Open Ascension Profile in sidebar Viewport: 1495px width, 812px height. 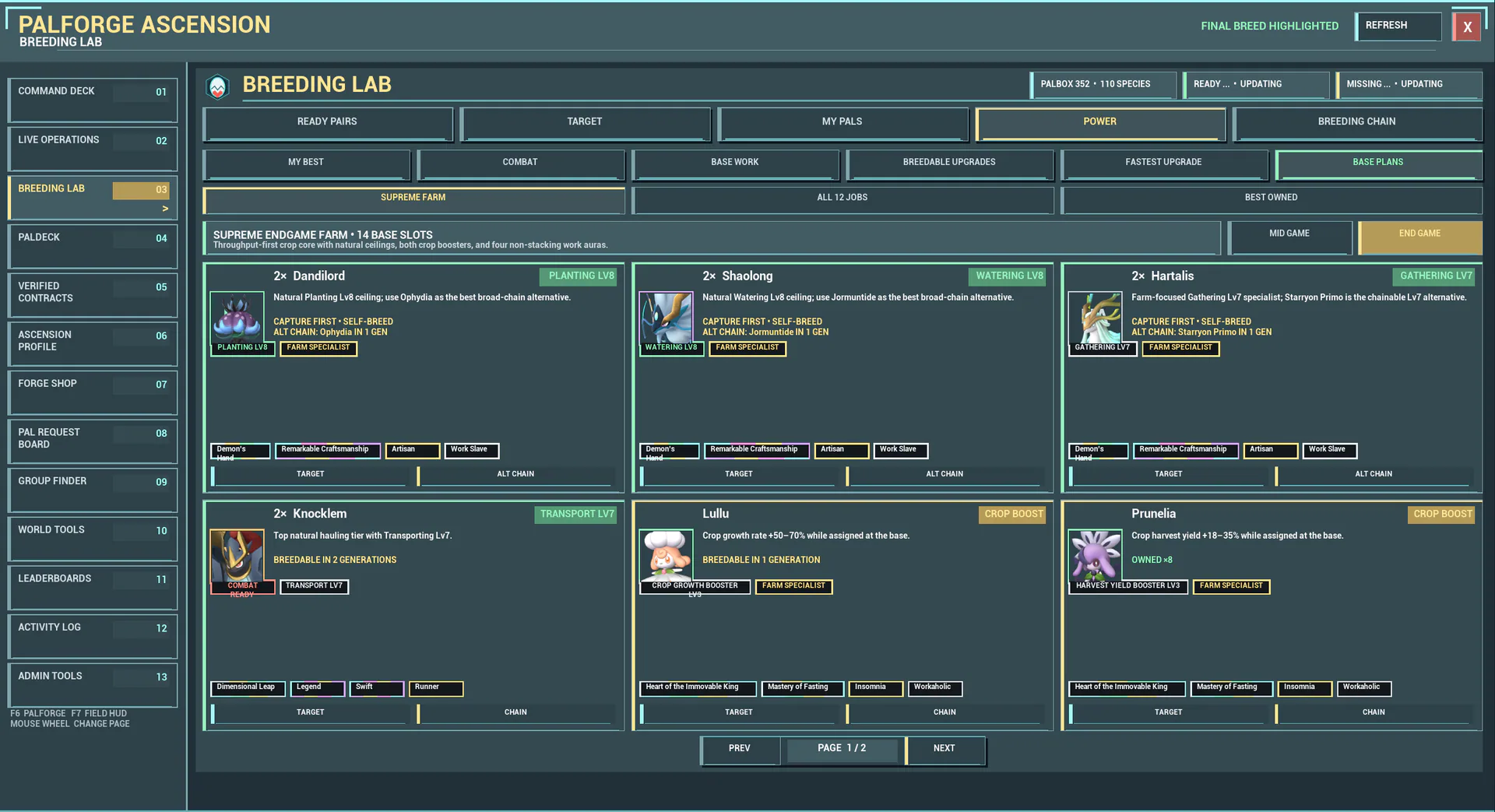(x=93, y=343)
